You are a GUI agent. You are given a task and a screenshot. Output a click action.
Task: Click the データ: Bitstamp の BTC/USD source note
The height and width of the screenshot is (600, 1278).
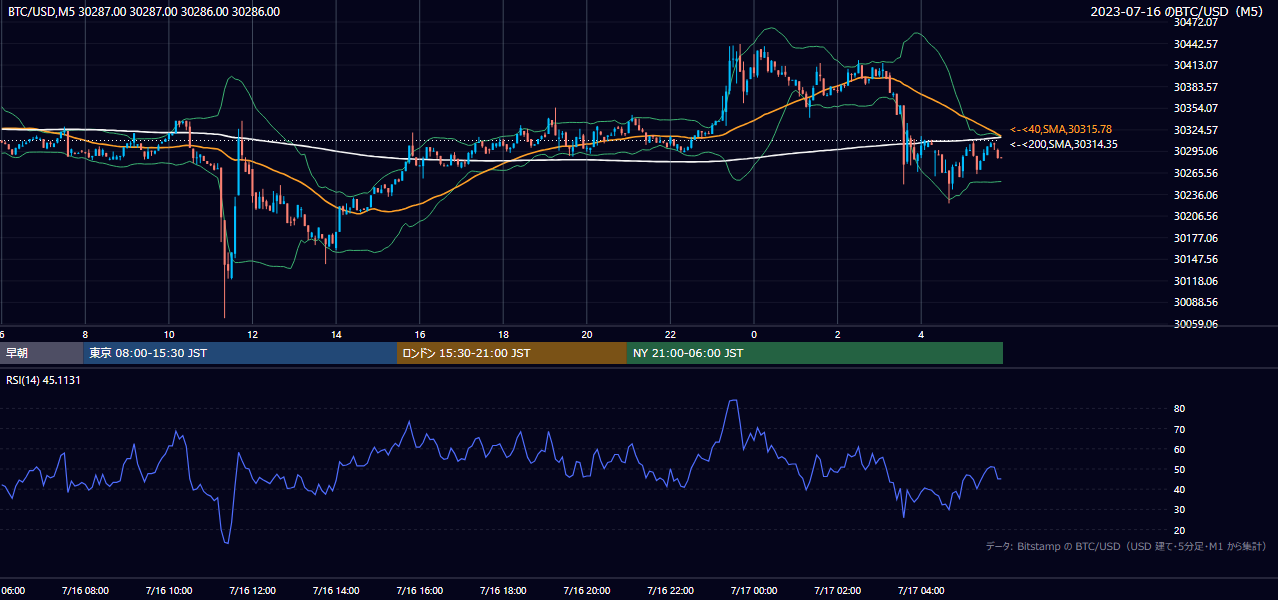[x=1127, y=546]
